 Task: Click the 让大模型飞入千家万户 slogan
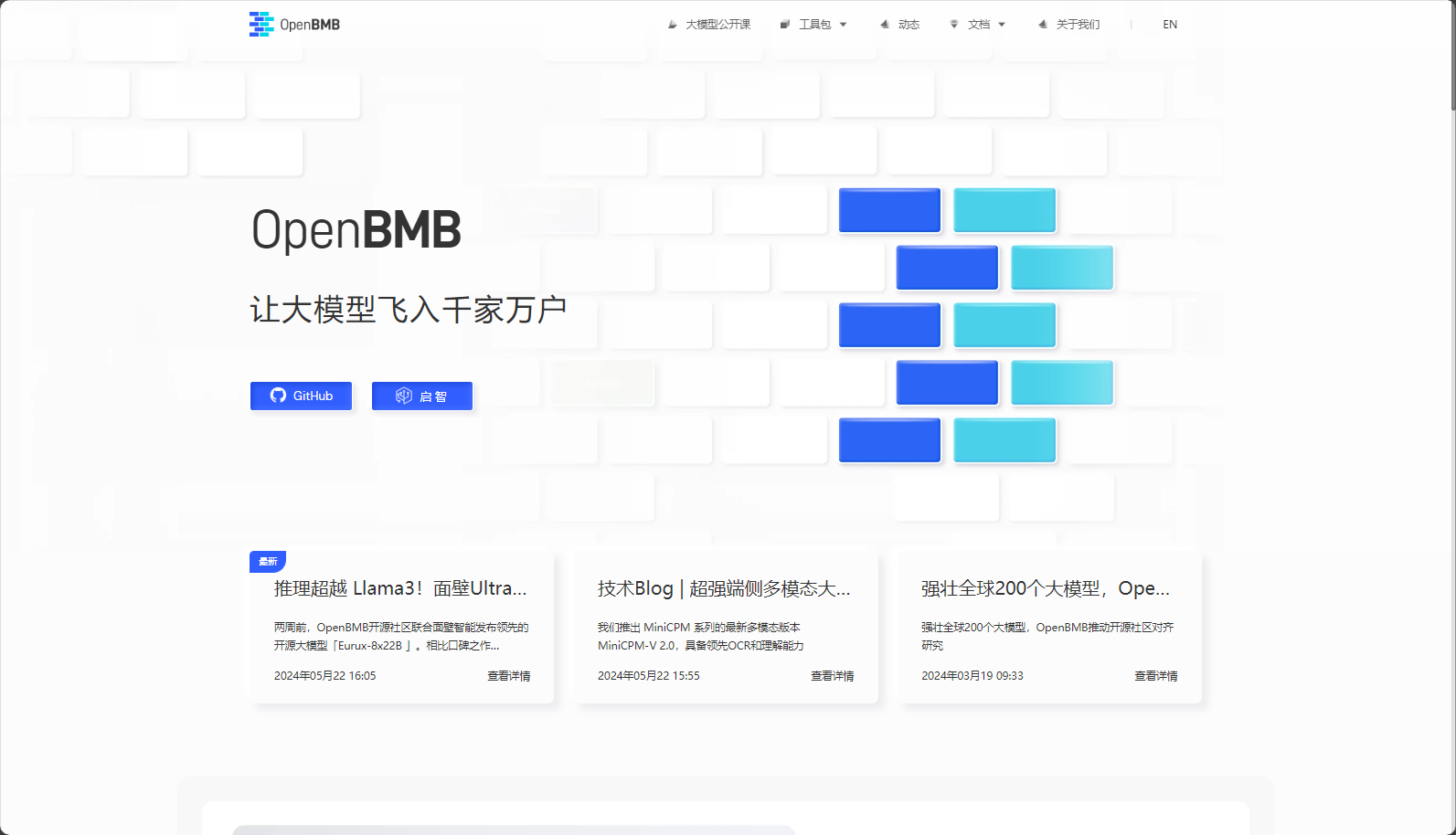click(409, 310)
